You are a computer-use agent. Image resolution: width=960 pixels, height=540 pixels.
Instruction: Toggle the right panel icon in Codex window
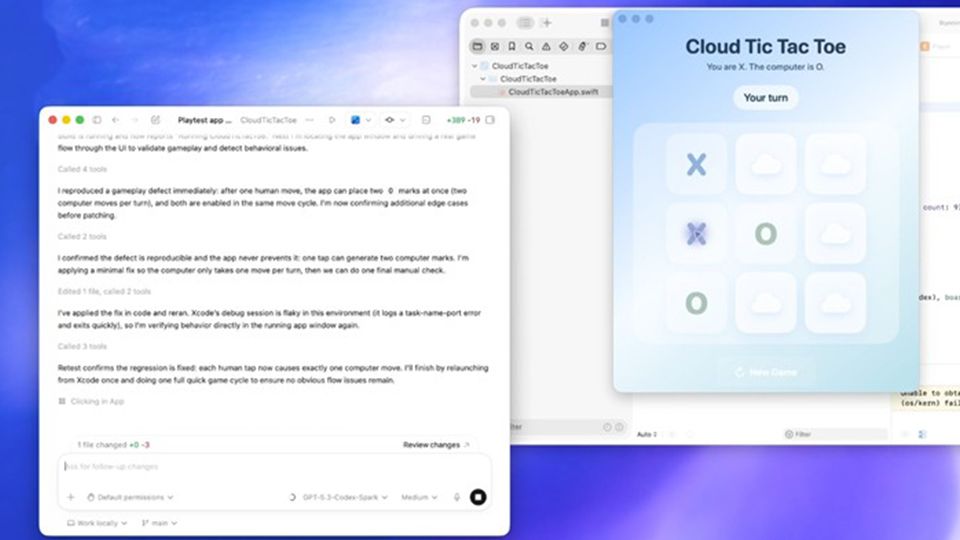pos(490,120)
